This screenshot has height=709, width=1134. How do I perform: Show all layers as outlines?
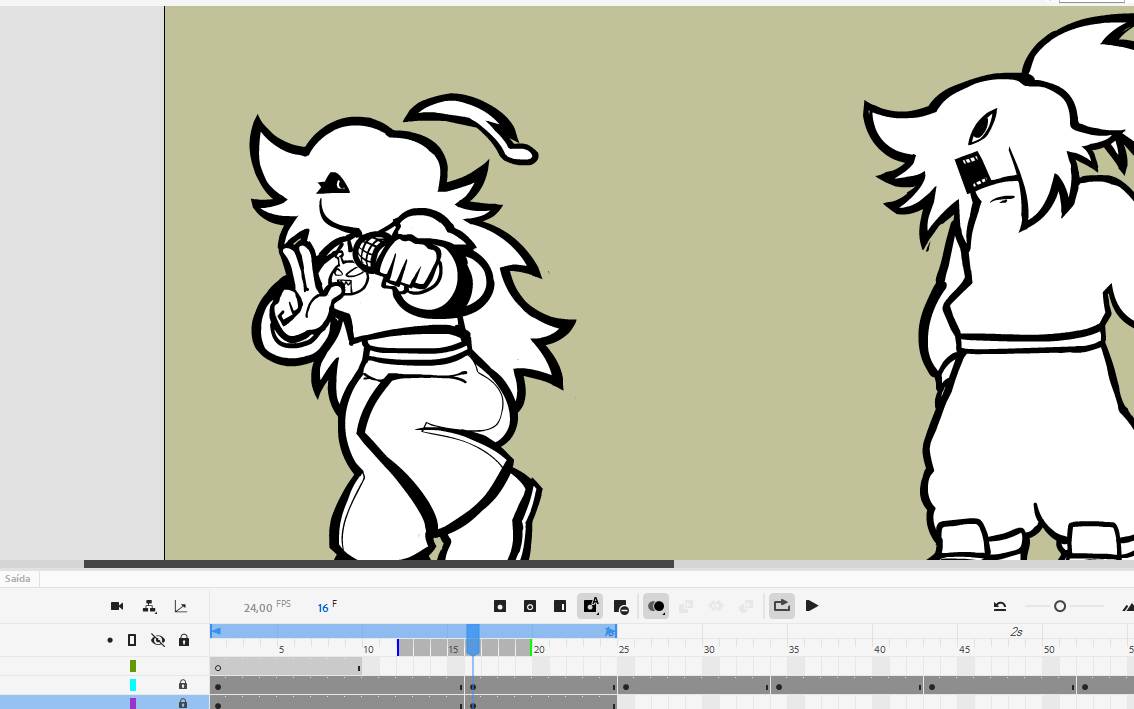pyautogui.click(x=132, y=640)
